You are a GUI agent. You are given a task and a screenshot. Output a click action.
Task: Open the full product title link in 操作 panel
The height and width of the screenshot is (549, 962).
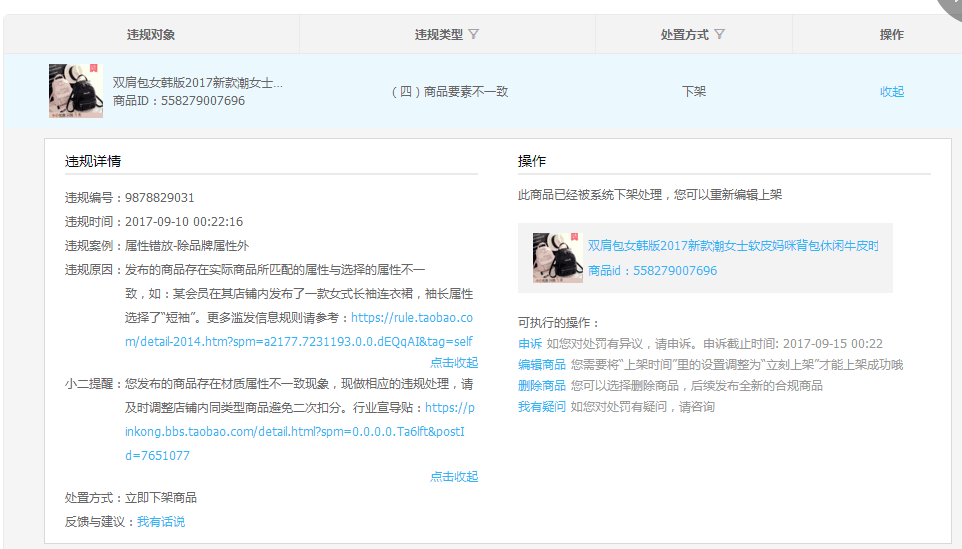(x=733, y=246)
